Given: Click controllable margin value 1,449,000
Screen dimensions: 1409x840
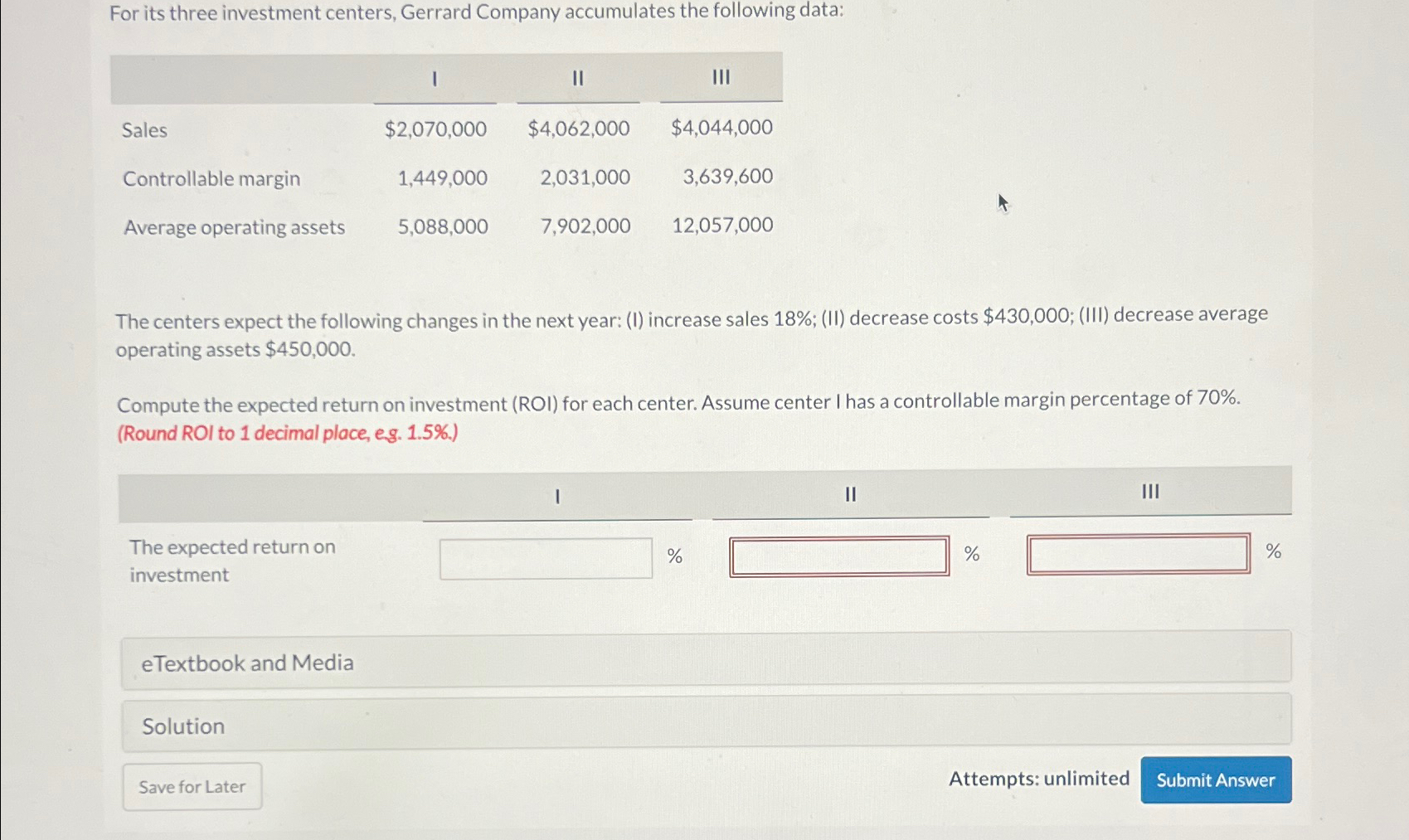Looking at the screenshot, I should tap(443, 177).
